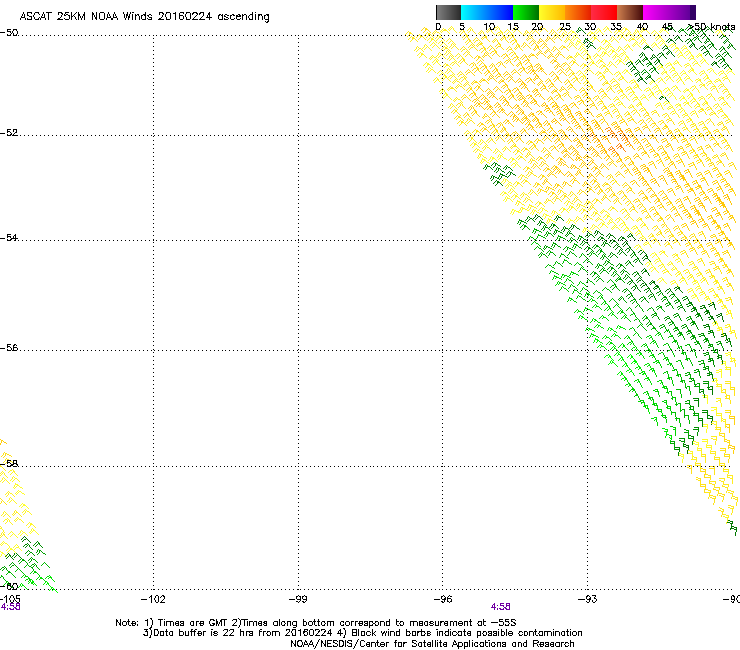Viewport: 740px width, 650px height.
Task: Click the gray 0-5 knots color segment
Action: (448, 12)
